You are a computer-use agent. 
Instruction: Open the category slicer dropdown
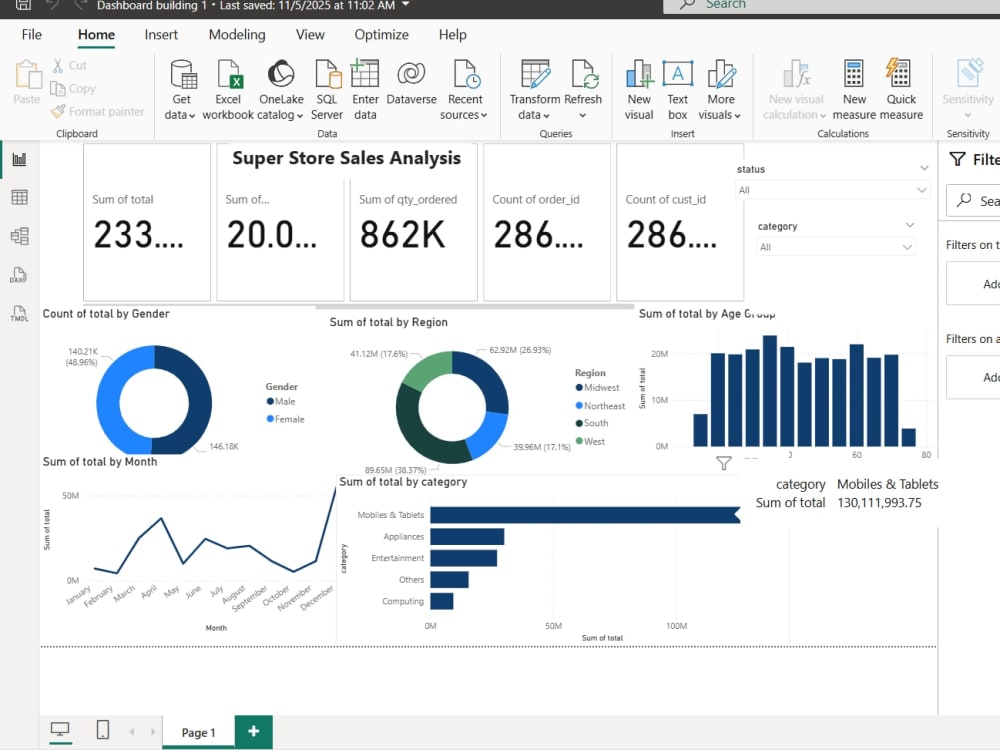click(836, 247)
